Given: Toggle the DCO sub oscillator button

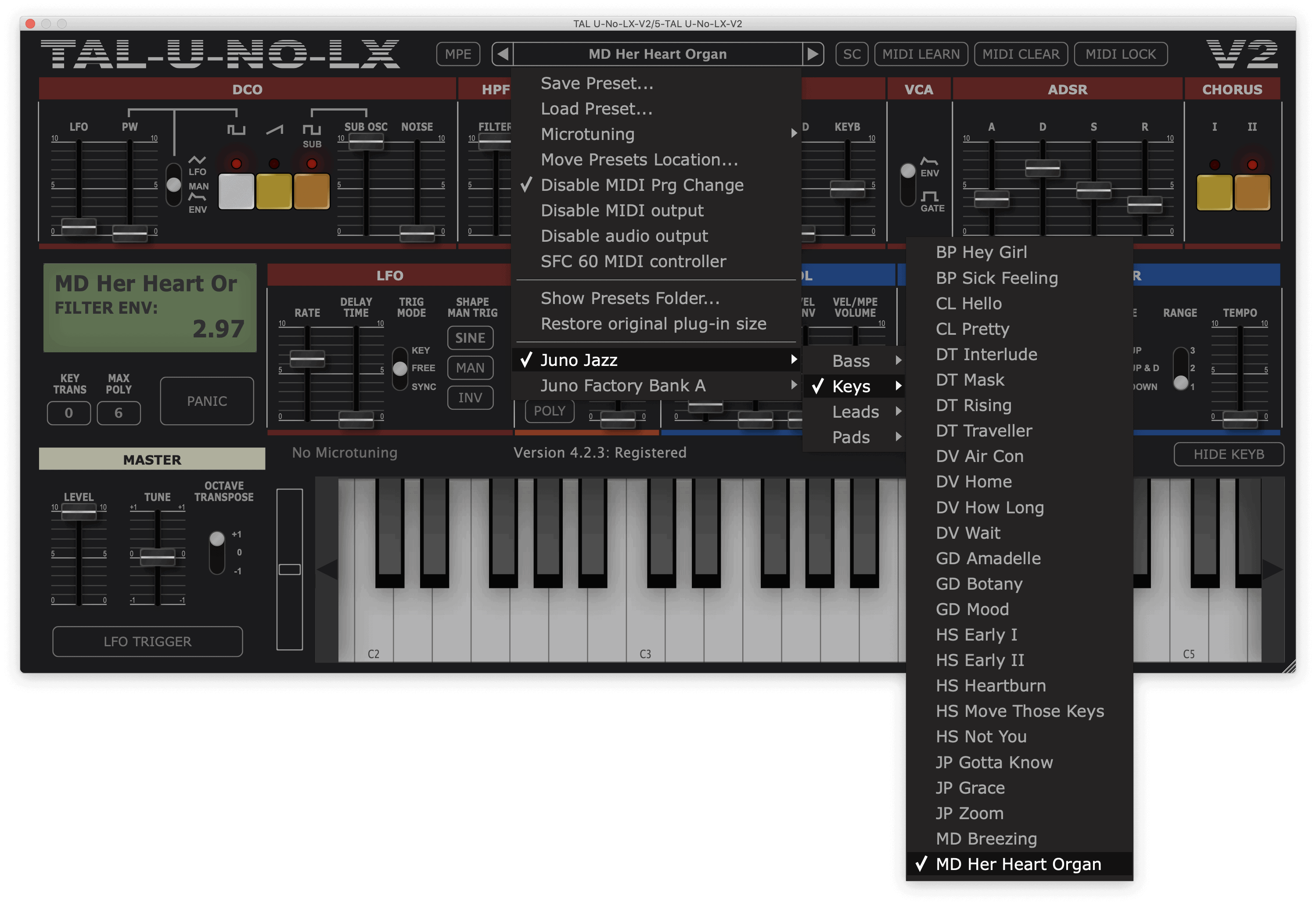Looking at the screenshot, I should [x=311, y=191].
